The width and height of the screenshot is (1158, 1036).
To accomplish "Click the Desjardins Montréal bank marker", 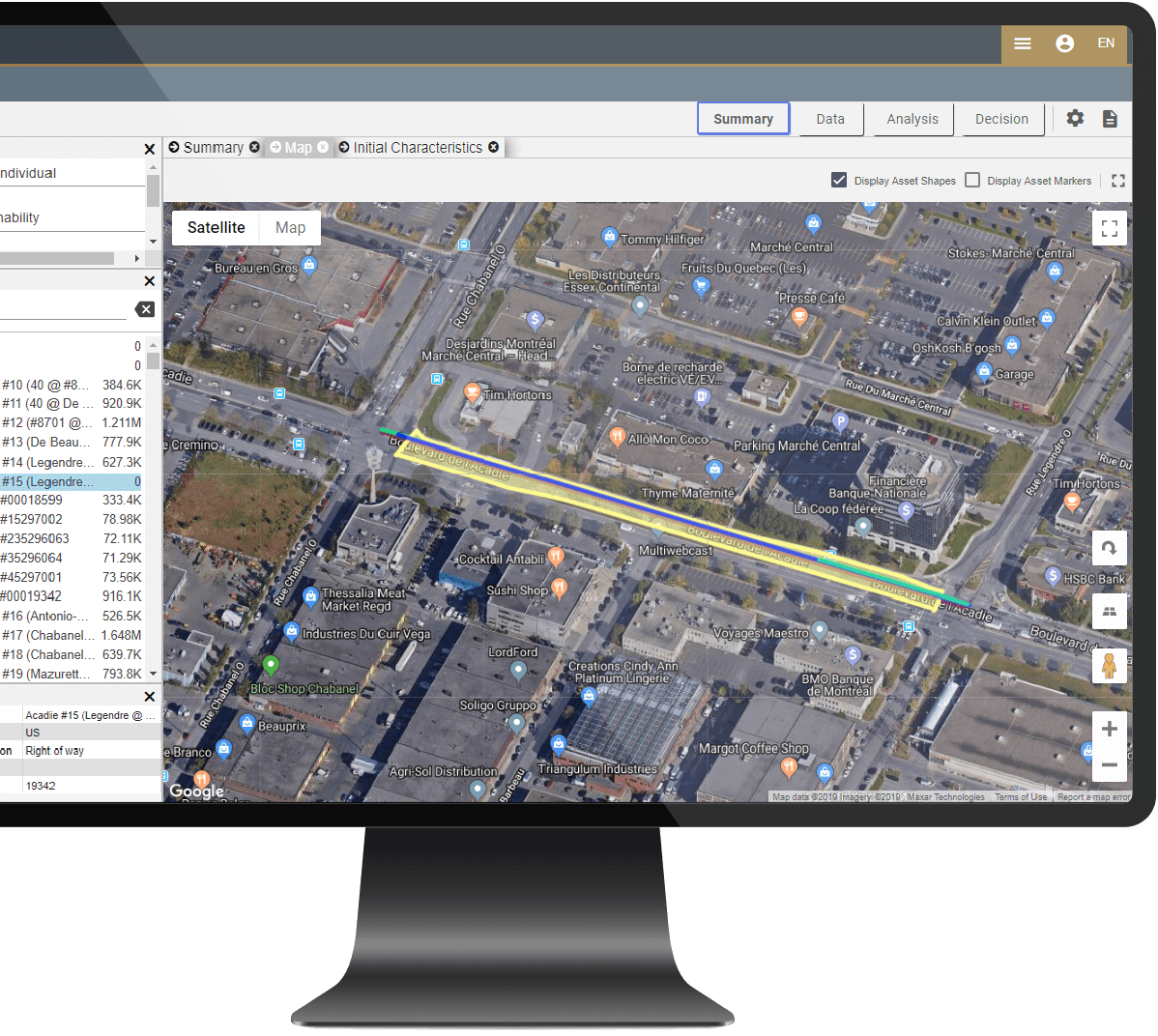I will pyautogui.click(x=535, y=320).
